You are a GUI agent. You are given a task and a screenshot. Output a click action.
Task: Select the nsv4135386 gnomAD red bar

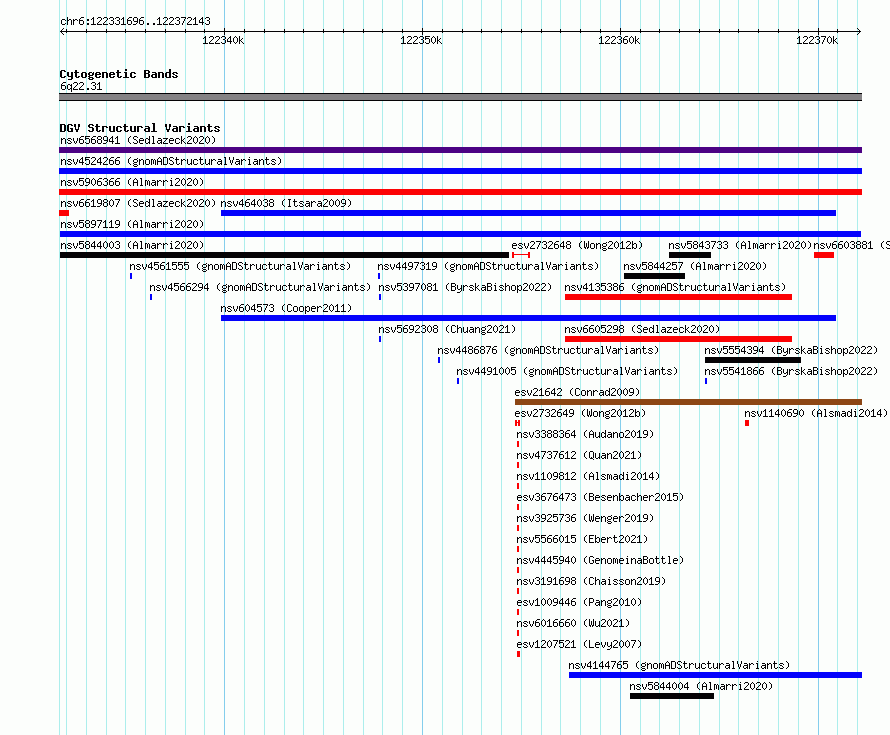click(678, 297)
